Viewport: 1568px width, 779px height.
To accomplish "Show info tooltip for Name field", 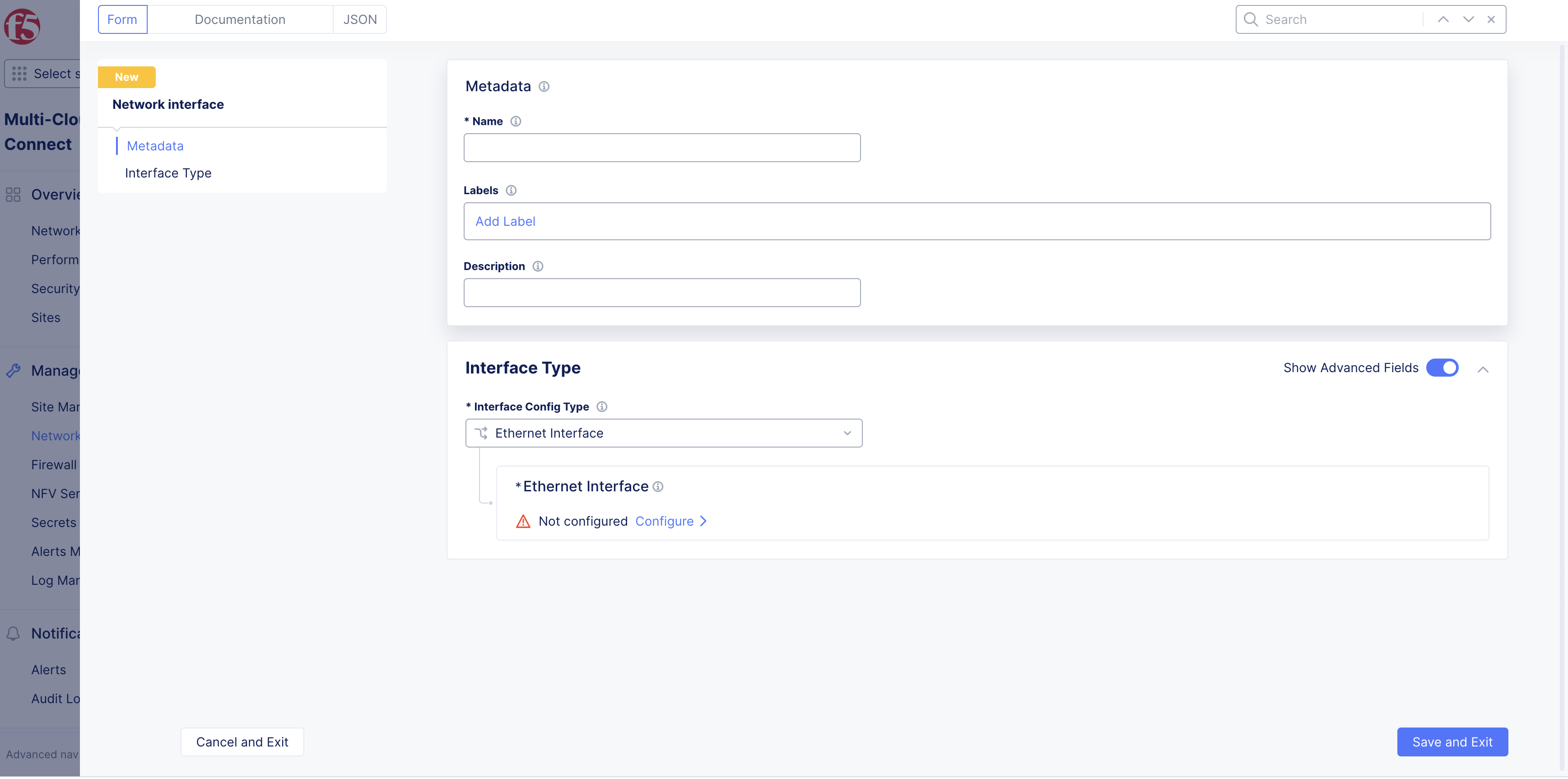I will click(516, 121).
